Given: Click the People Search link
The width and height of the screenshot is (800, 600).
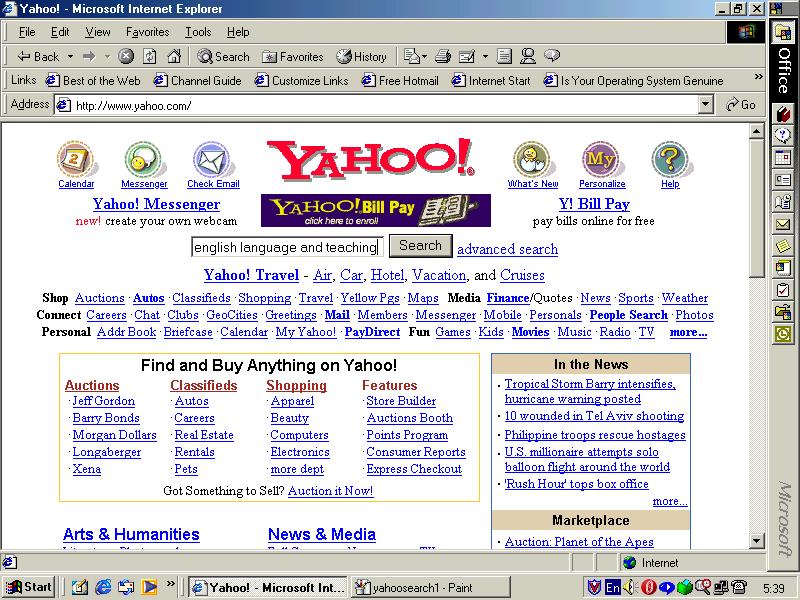Looking at the screenshot, I should pyautogui.click(x=629, y=315).
